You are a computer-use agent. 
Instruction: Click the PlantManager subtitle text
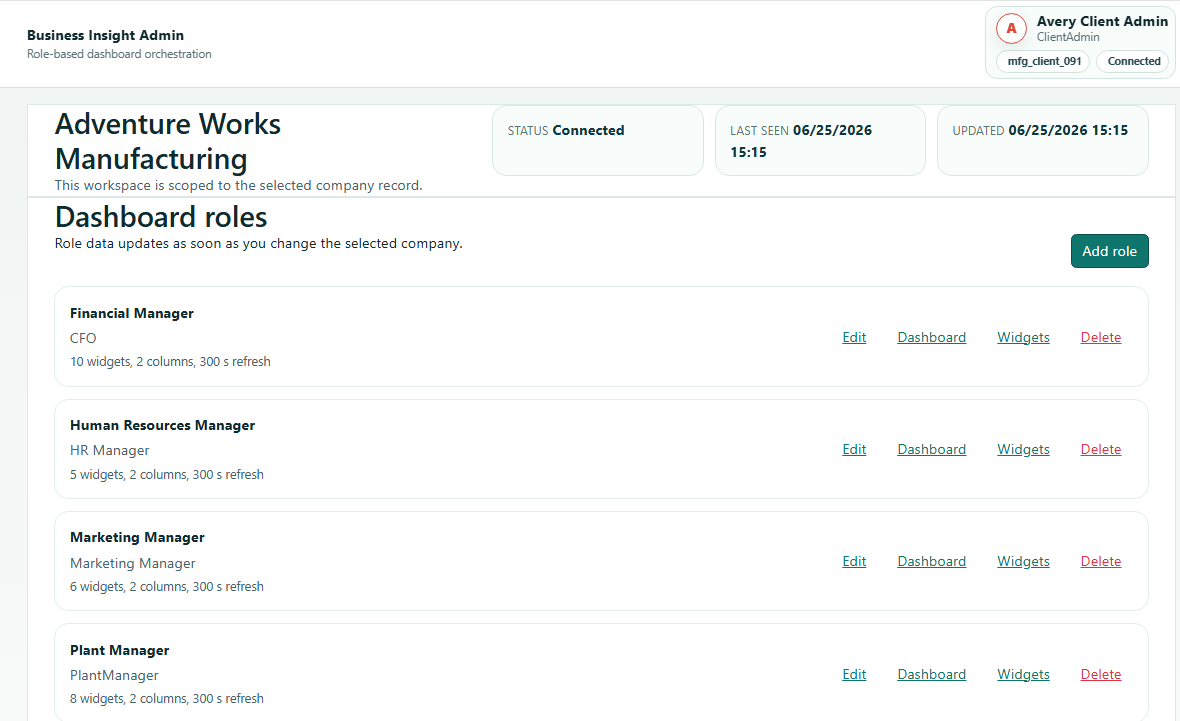[x=114, y=675]
